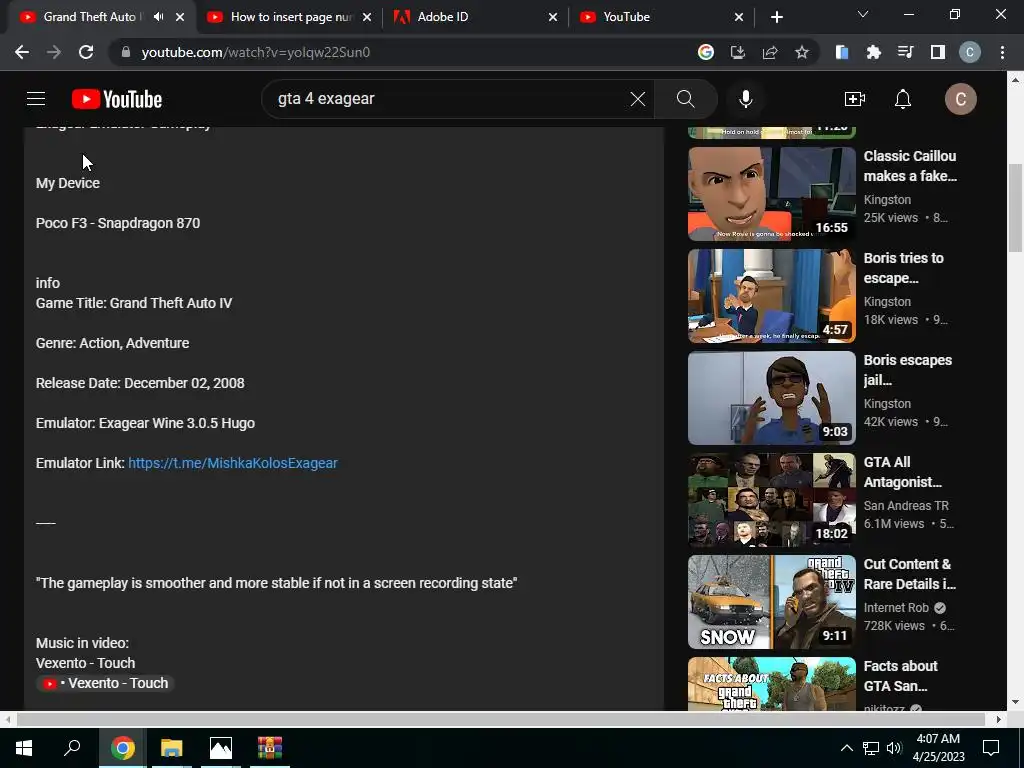
Task: Click the horizontal scrollbar at page bottom
Action: pos(502,719)
